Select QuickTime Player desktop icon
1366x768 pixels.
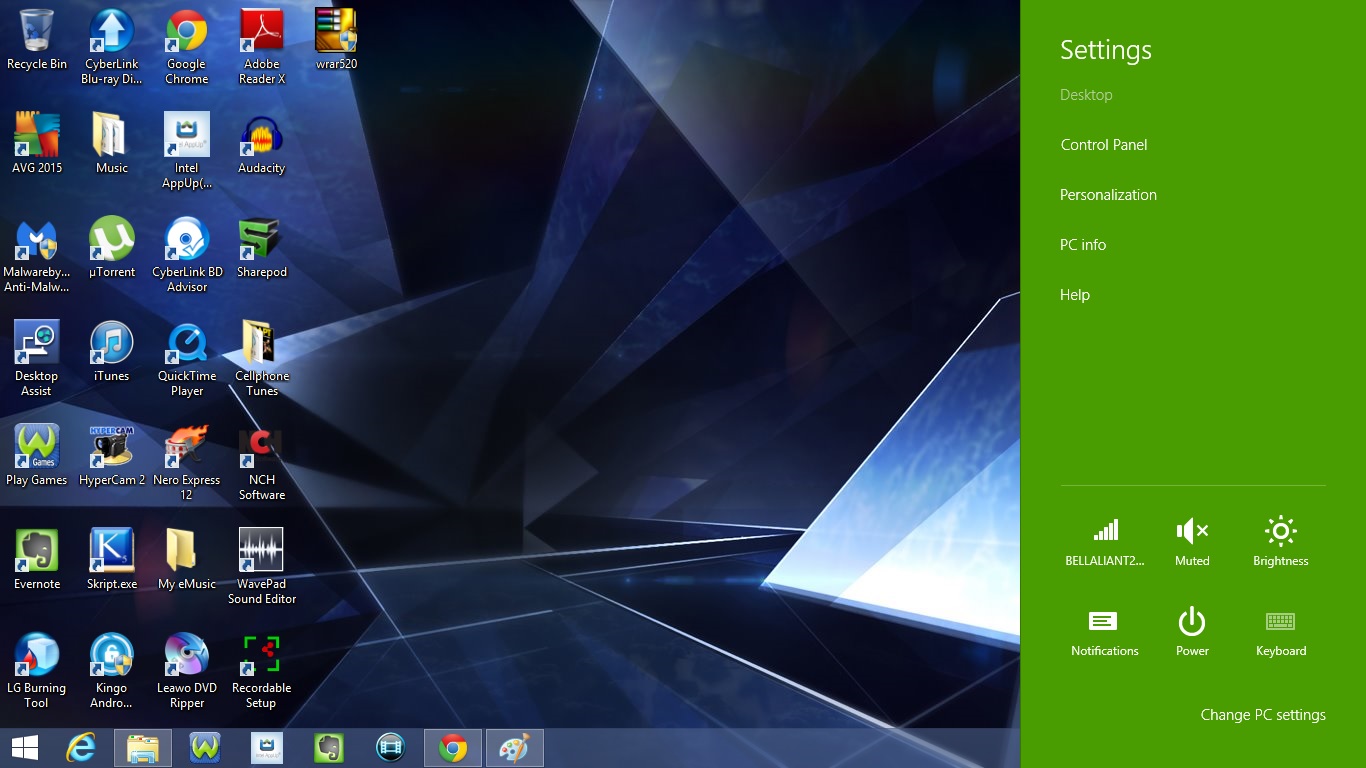click(187, 359)
